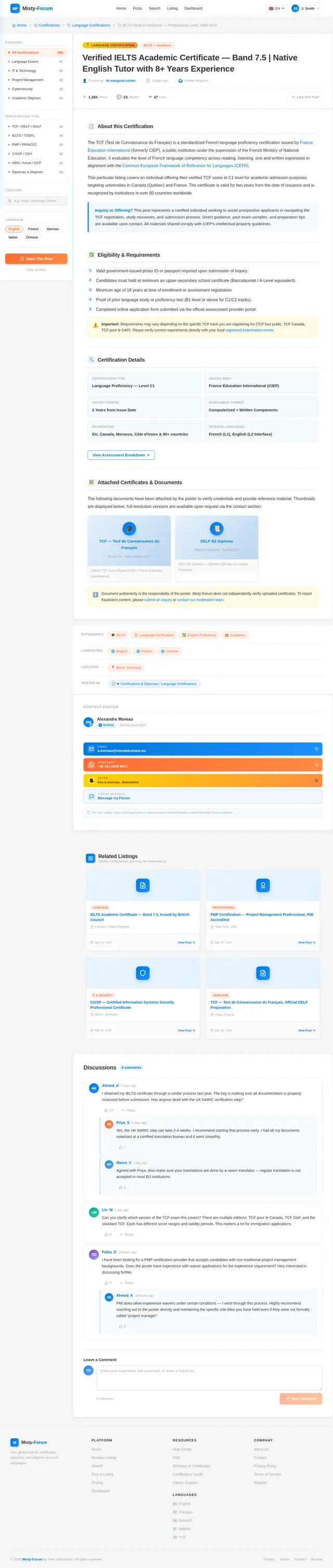Click the Misty-Forum MF logo icon
This screenshot has width=333, height=1568.
click(x=15, y=8)
